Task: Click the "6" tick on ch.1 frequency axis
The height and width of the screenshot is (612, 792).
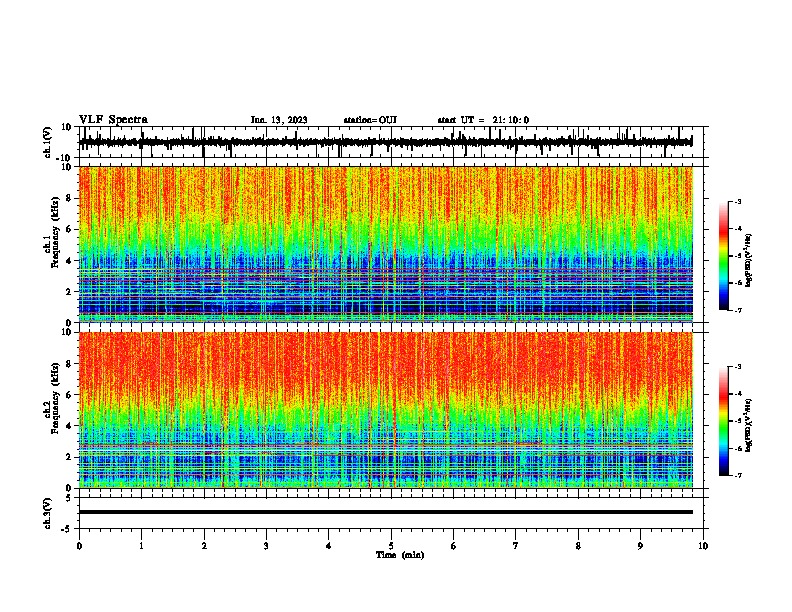Action: coord(69,229)
